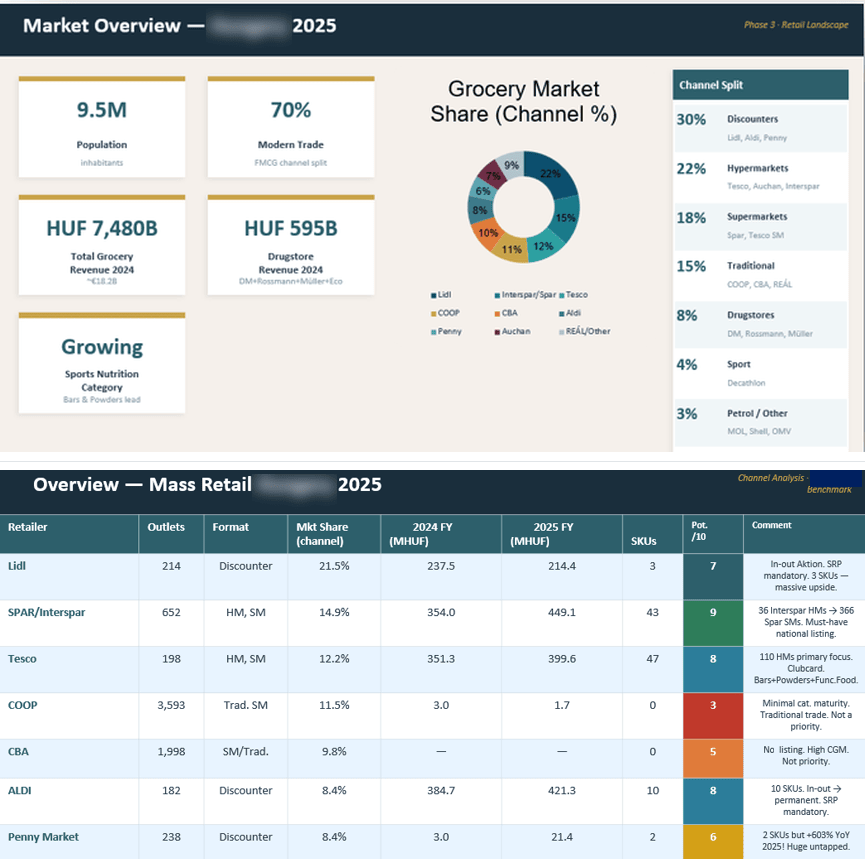Click the Tesco retailer name cell
The image size is (865, 859).
[69, 669]
